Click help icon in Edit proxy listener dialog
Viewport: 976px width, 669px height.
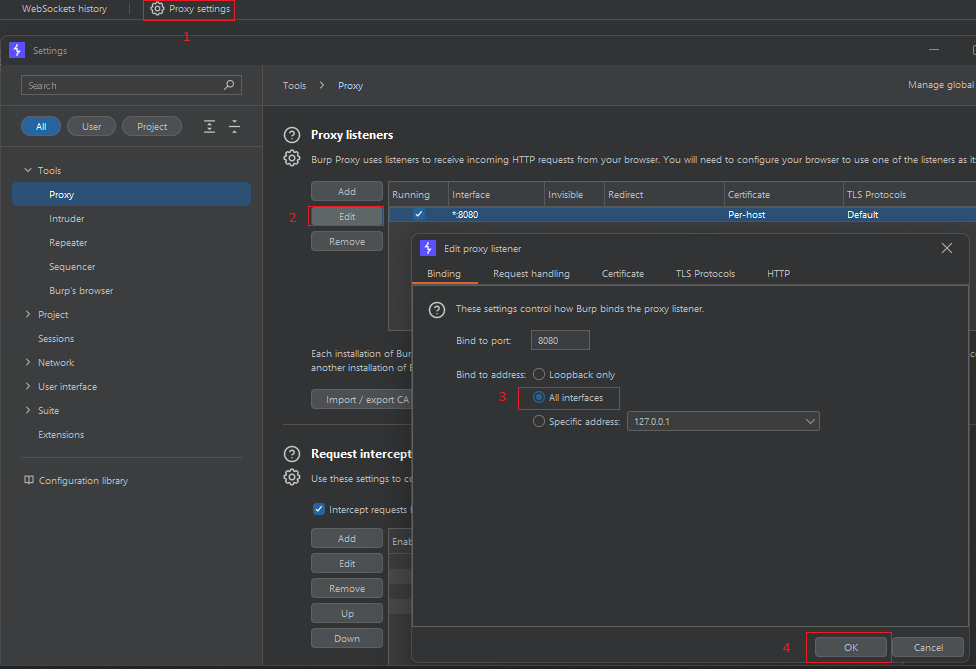pyautogui.click(x=437, y=310)
